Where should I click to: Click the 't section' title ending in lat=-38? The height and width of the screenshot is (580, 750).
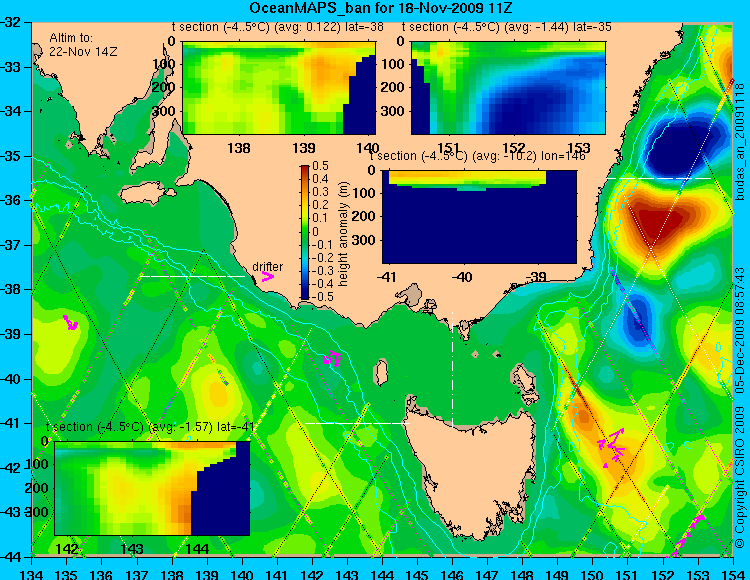278,27
